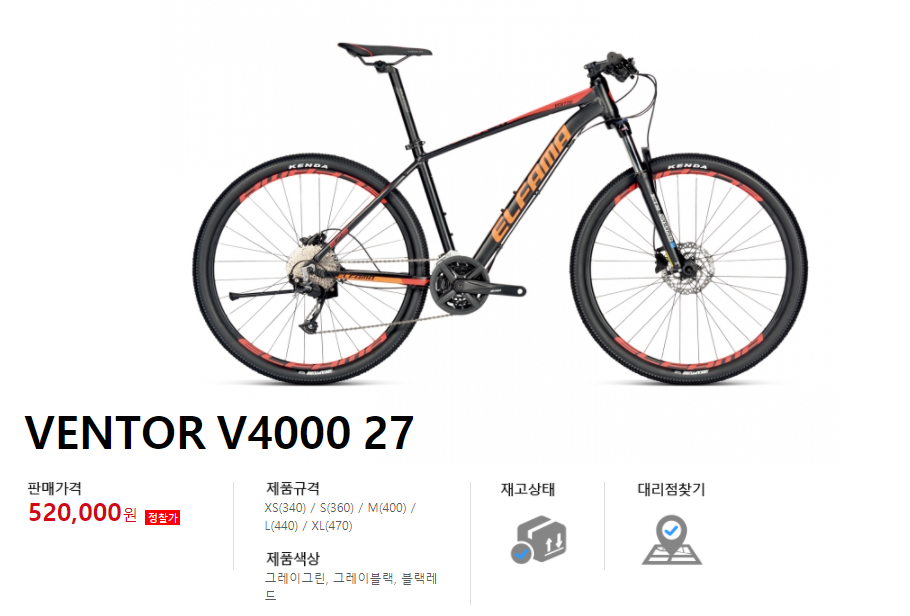Click the XL(470) size option text
Image resolution: width=910 pixels, height=616 pixels.
coord(332,526)
